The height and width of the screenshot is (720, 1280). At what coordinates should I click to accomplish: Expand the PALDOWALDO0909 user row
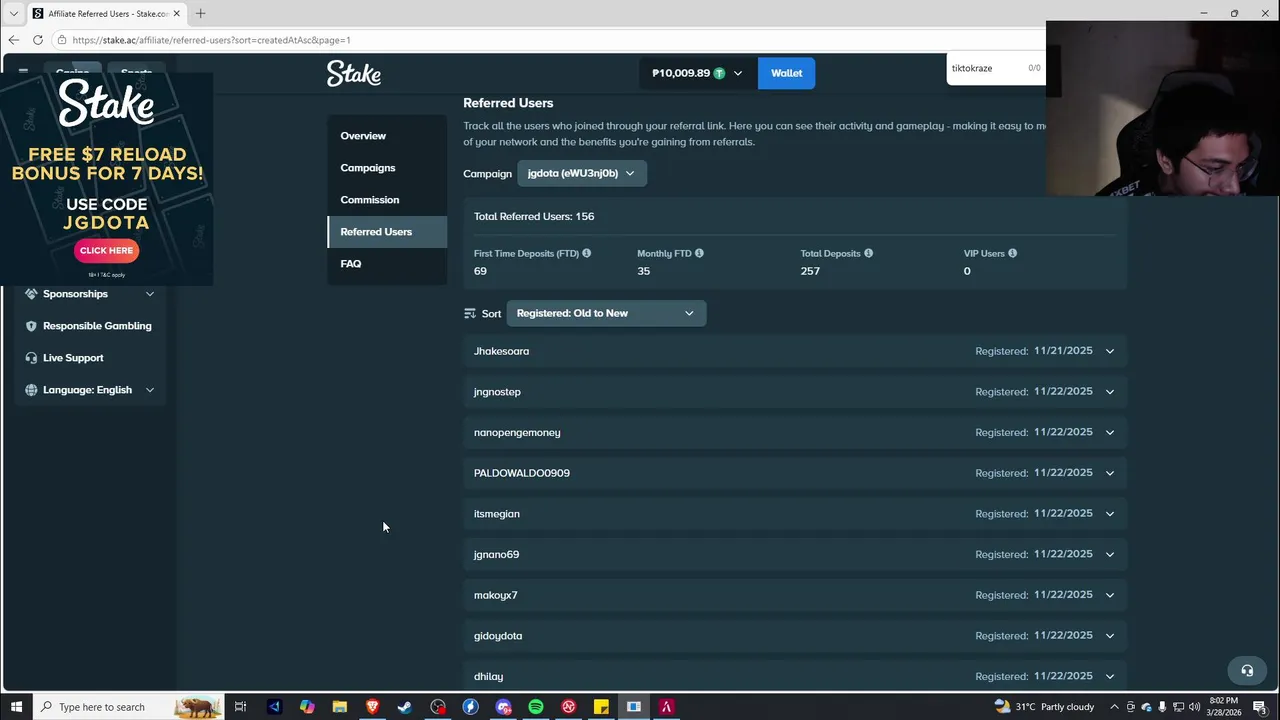pos(795,473)
